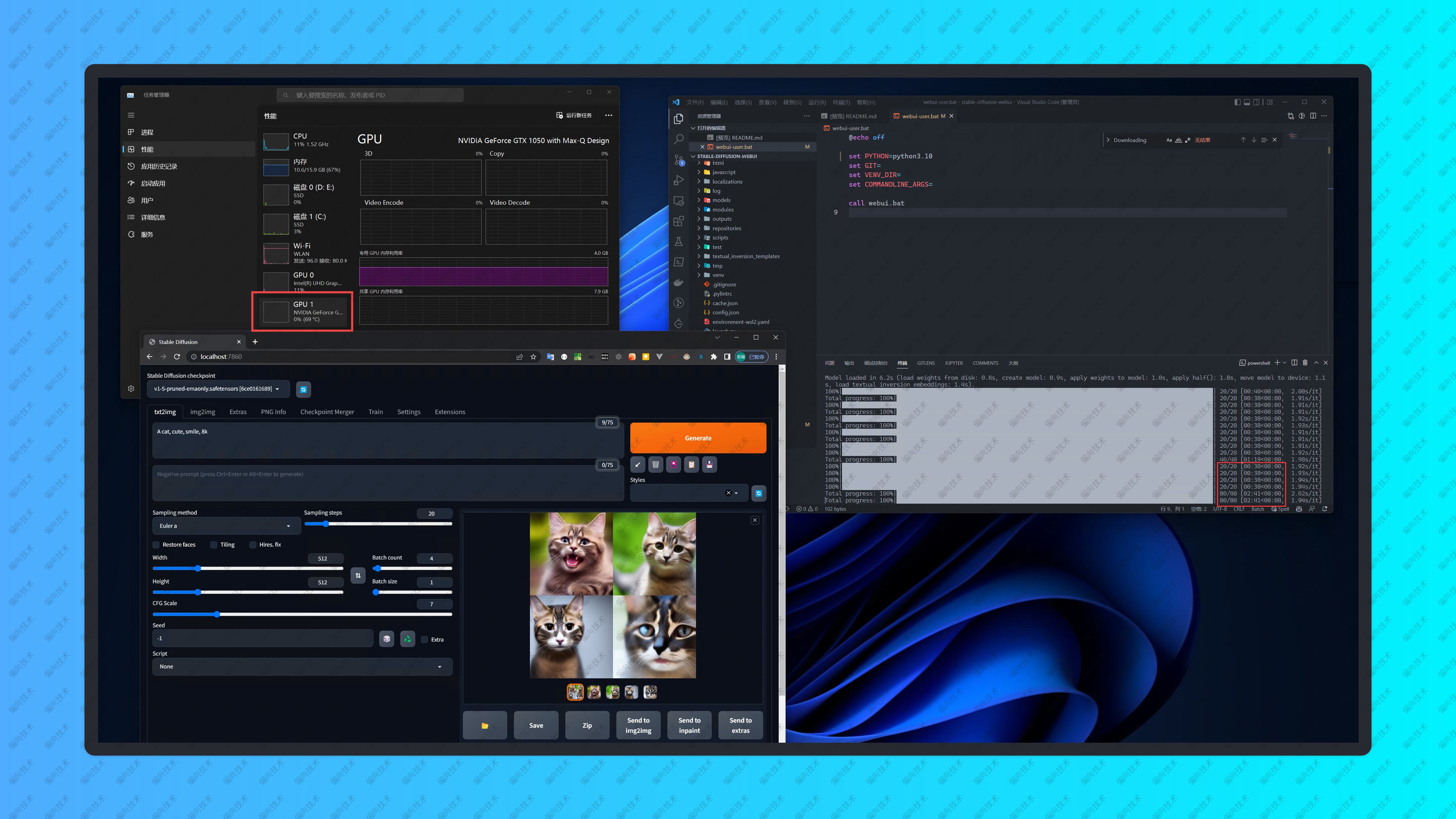This screenshot has height=819, width=1456.
Task: Enable Tiling checkbox
Action: pyautogui.click(x=214, y=545)
